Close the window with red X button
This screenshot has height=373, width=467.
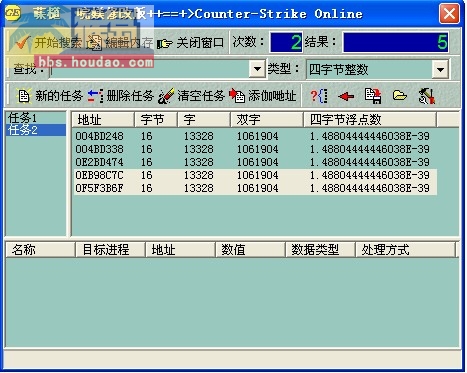click(449, 14)
